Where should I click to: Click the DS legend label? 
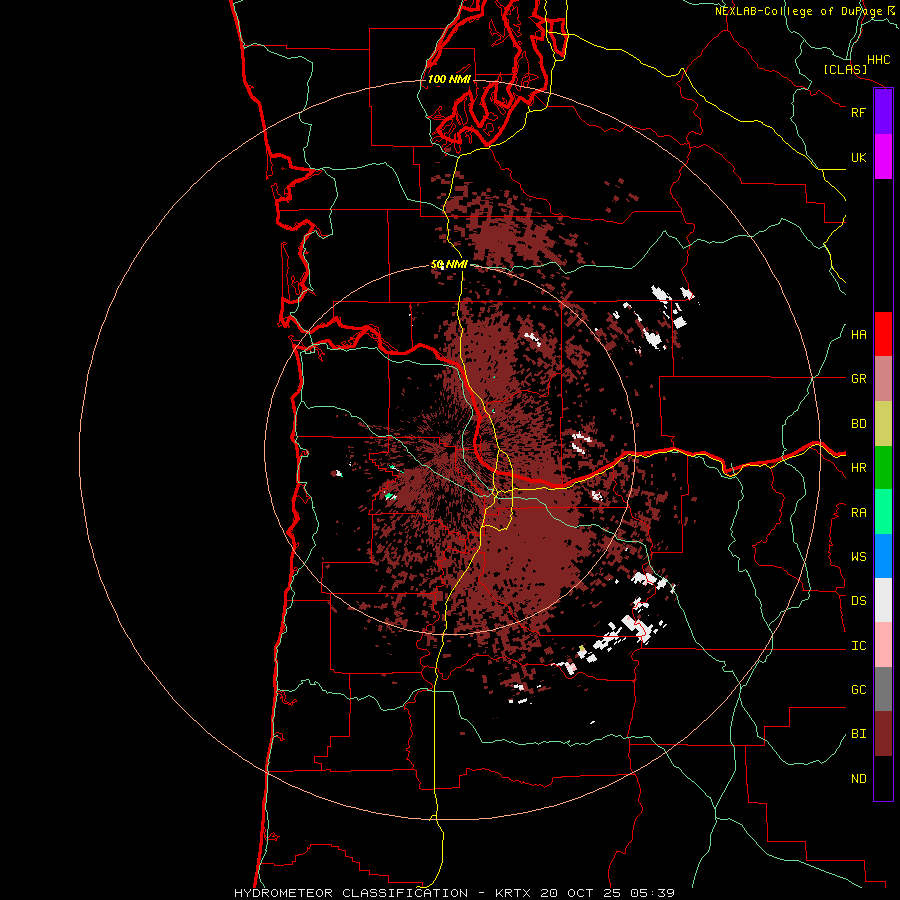click(x=858, y=601)
